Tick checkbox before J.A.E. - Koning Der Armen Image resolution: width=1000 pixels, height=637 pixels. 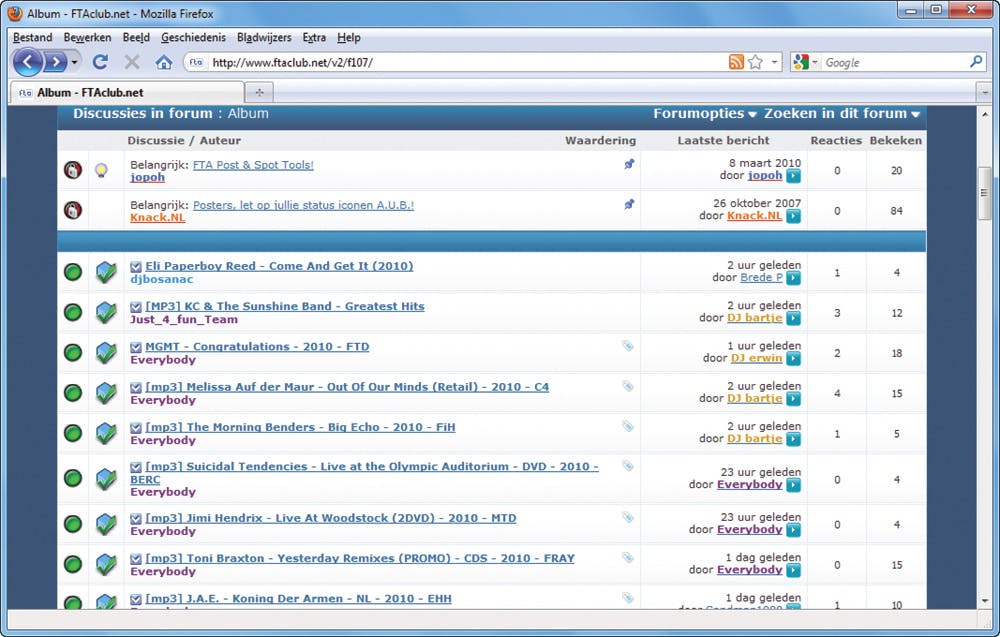click(136, 599)
